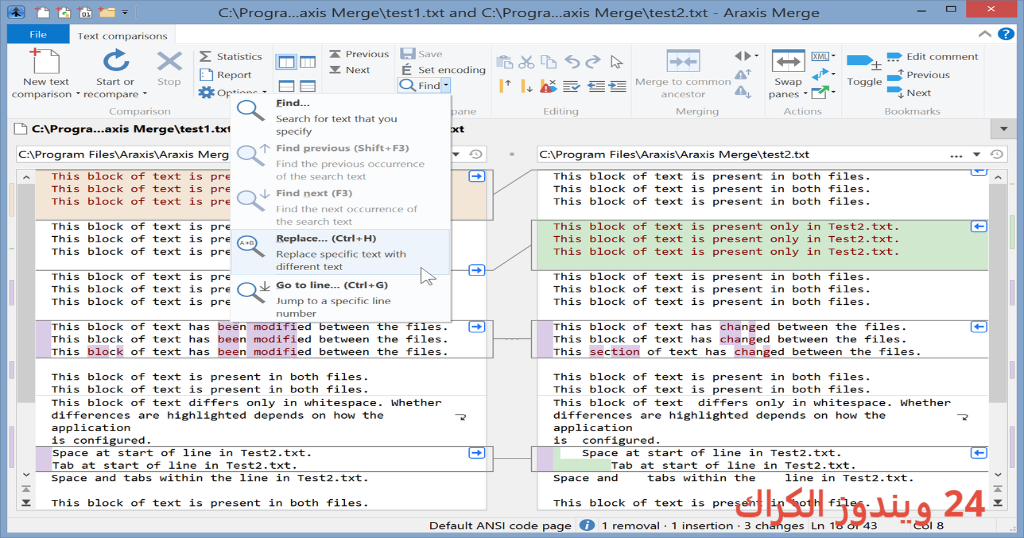Select the pointer selection tool icon
The width and height of the screenshot is (1024, 538).
click(616, 62)
